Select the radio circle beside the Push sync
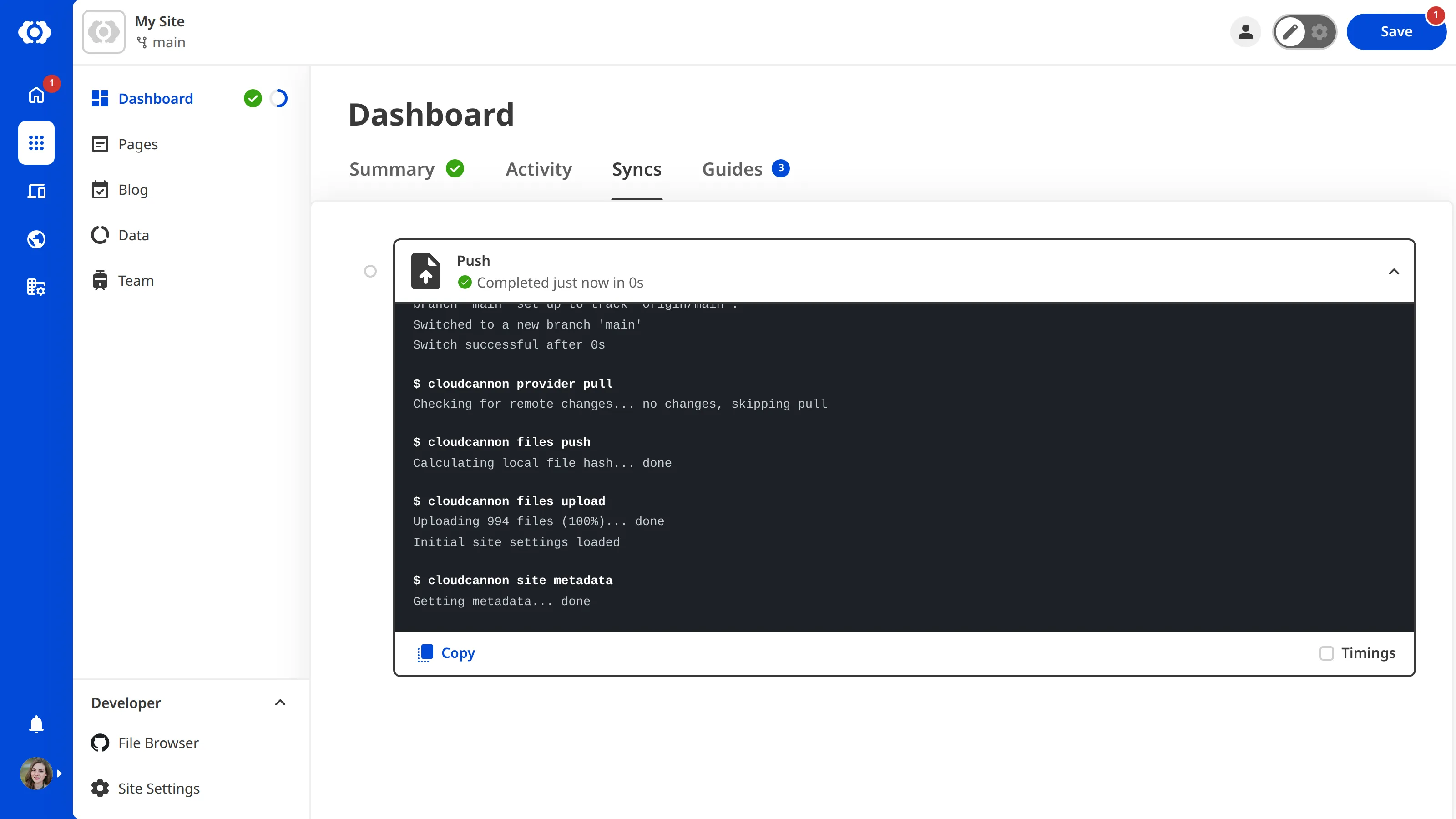This screenshot has height=819, width=1456. (x=371, y=271)
